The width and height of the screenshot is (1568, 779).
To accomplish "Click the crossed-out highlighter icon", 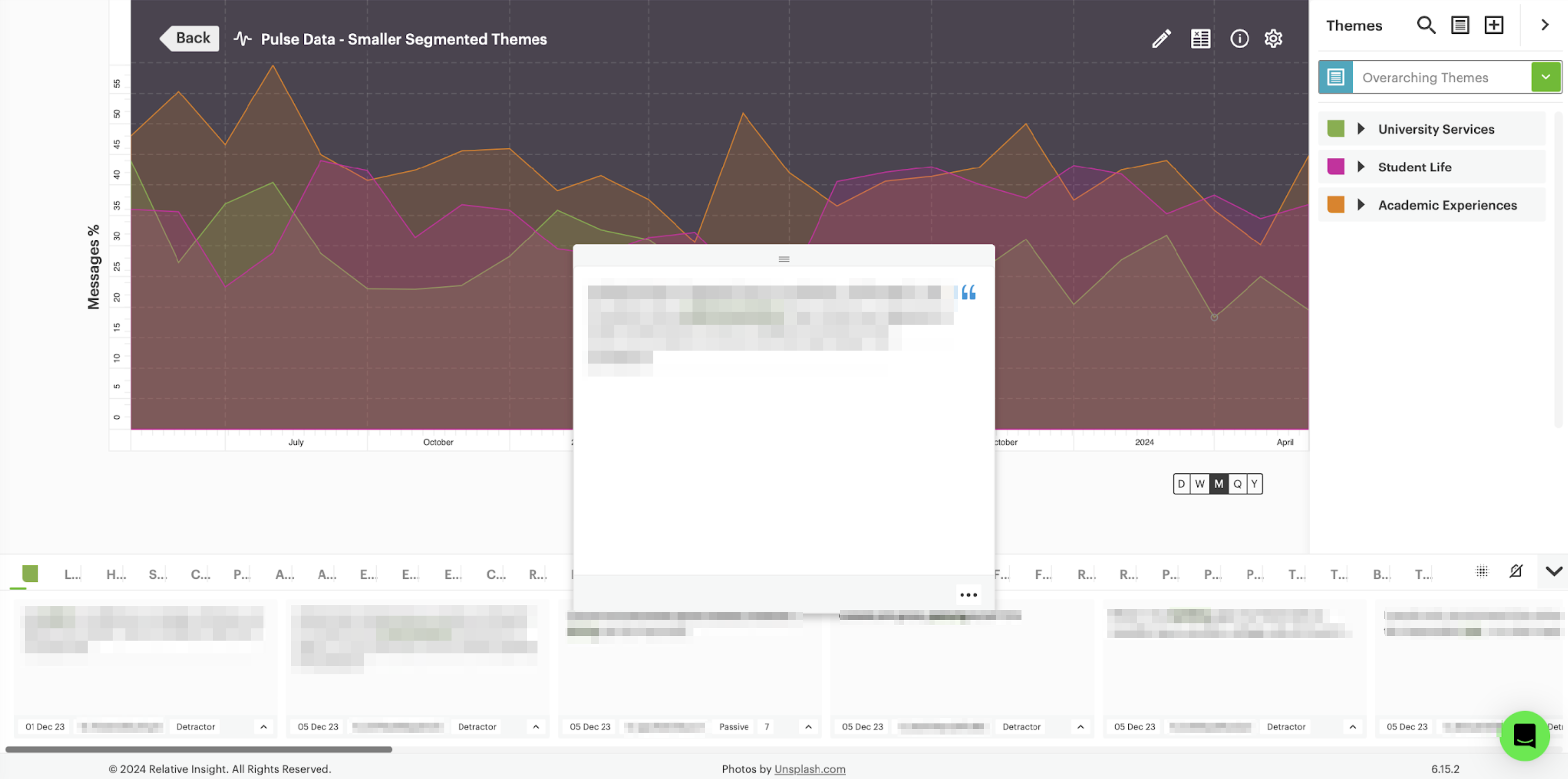I will point(1516,572).
